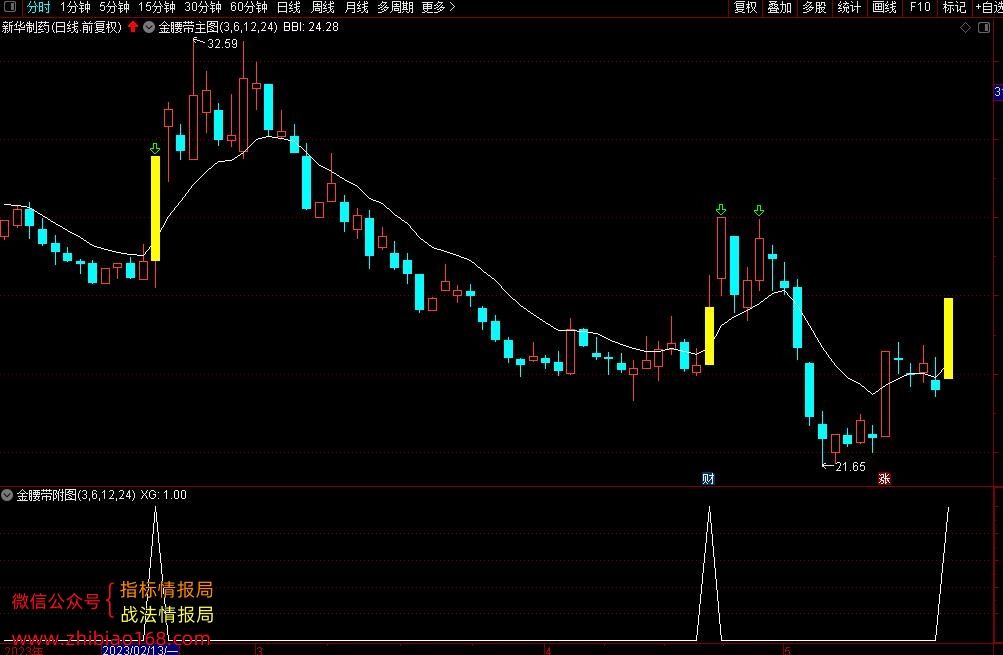The height and width of the screenshot is (655, 1003).
Task: Select the 5分钟 period tab
Action: click(x=114, y=8)
